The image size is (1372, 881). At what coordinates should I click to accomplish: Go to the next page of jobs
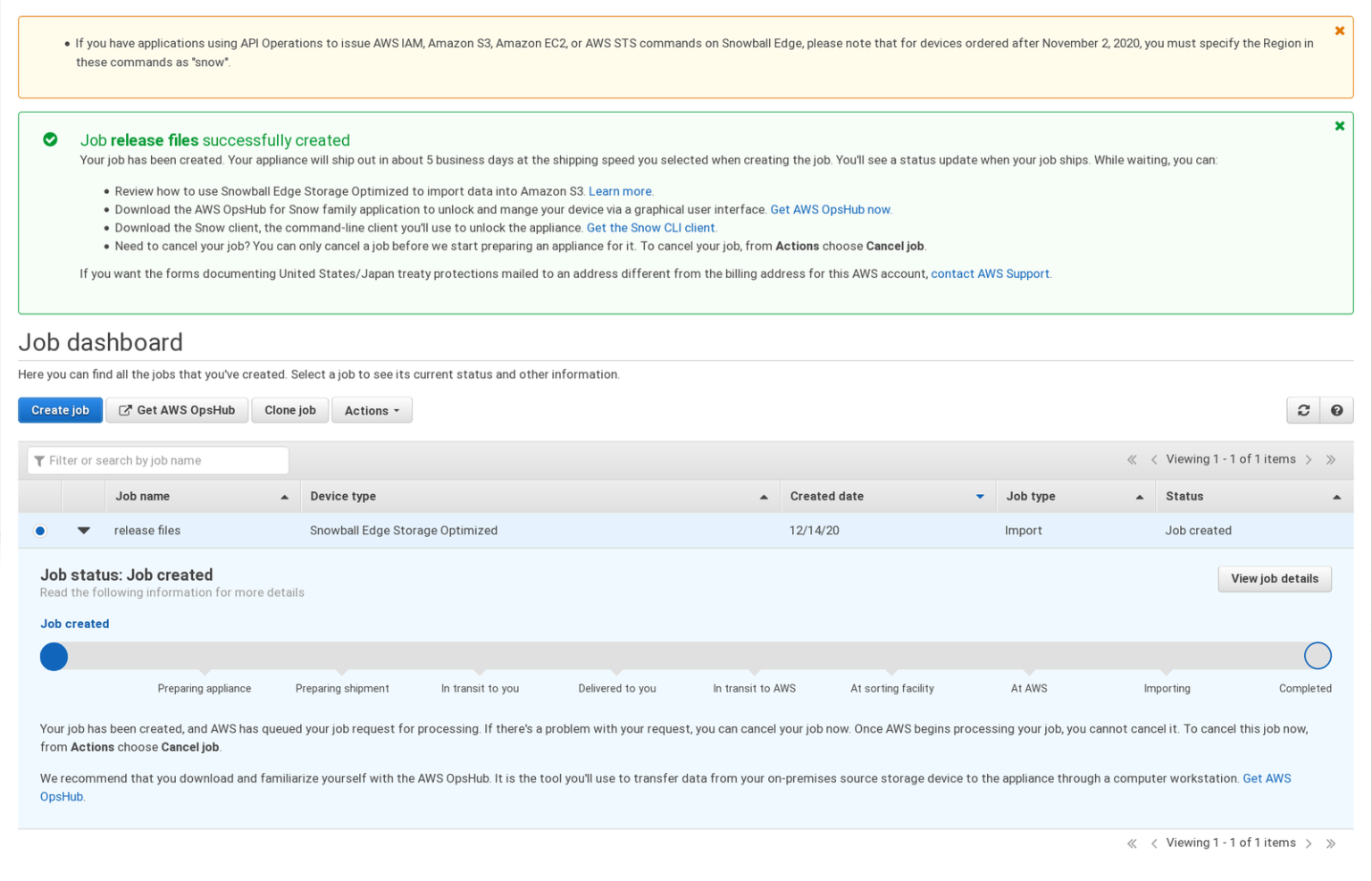1309,458
